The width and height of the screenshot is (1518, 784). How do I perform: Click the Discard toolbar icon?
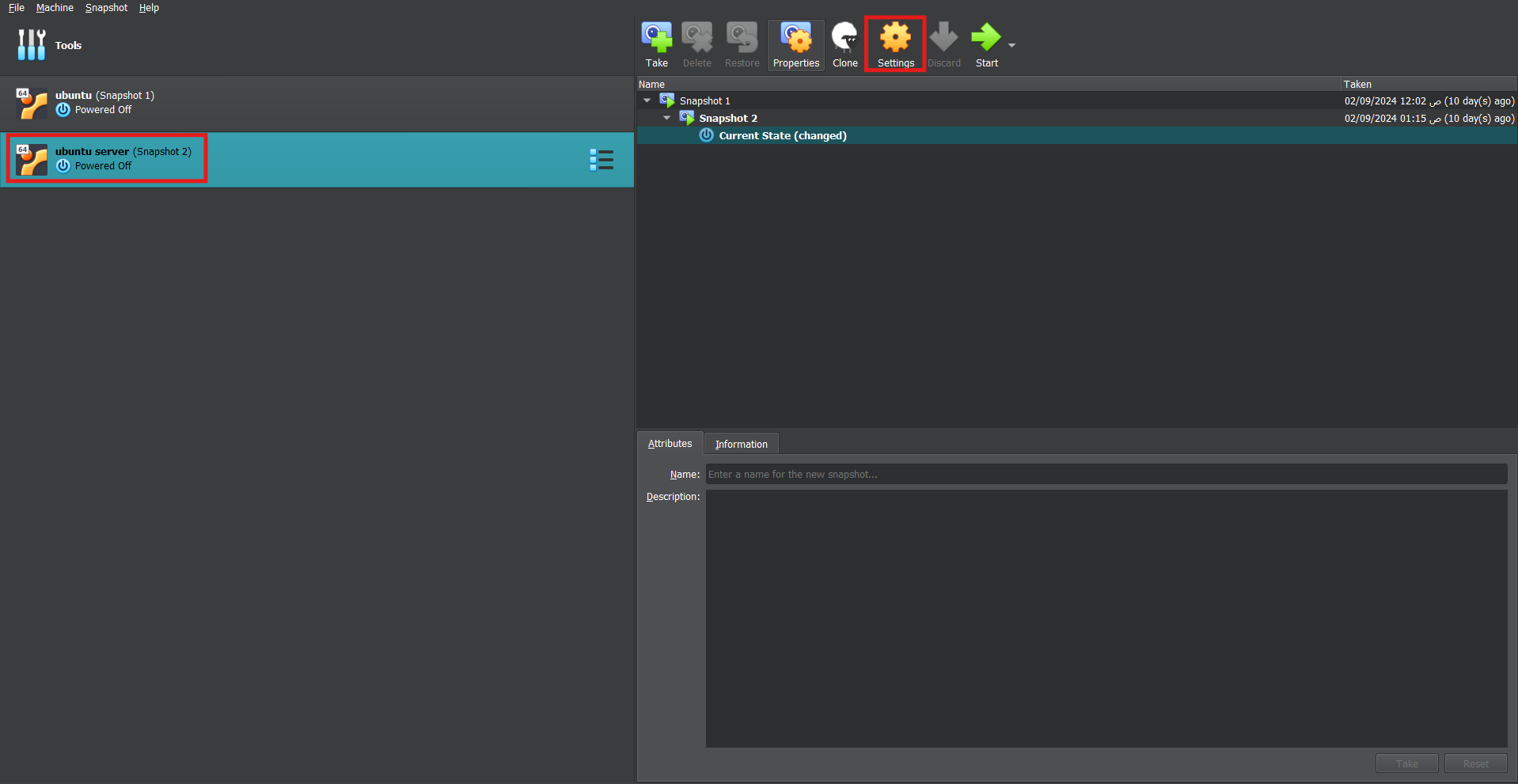click(x=943, y=37)
